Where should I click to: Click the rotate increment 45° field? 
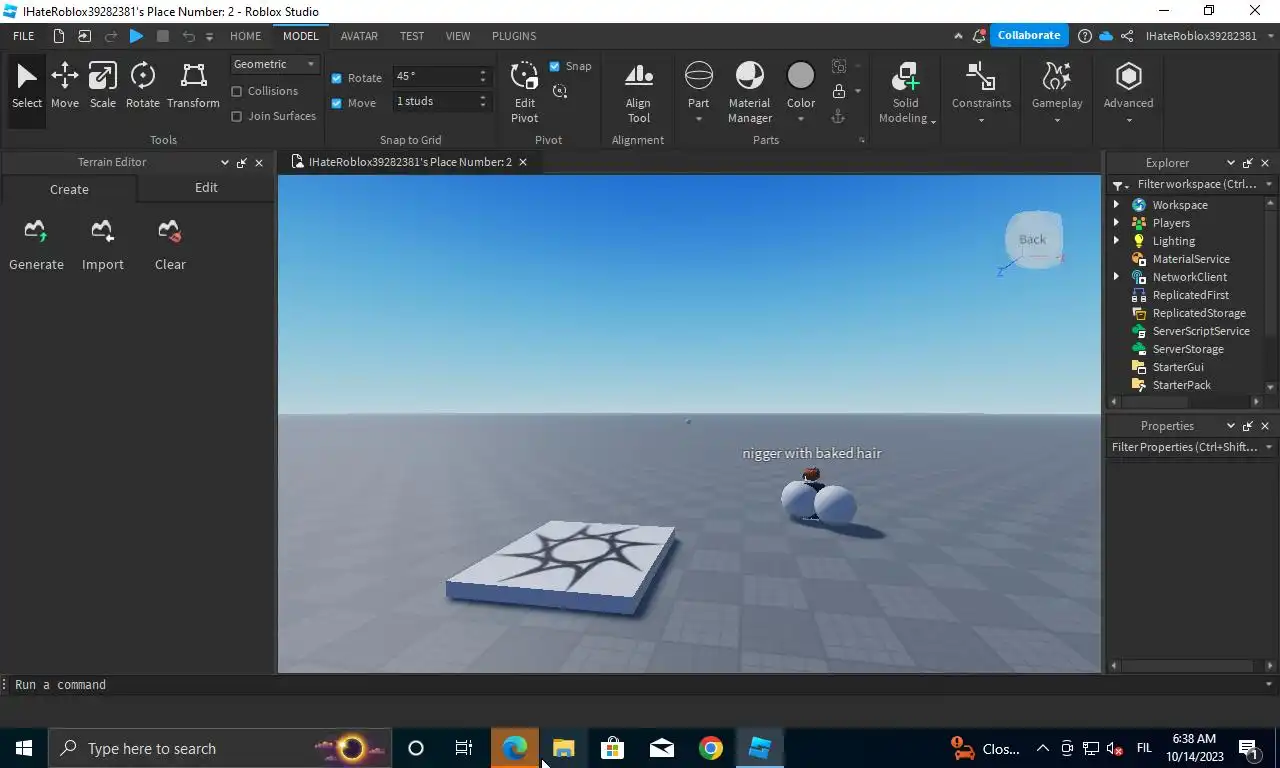coord(435,76)
